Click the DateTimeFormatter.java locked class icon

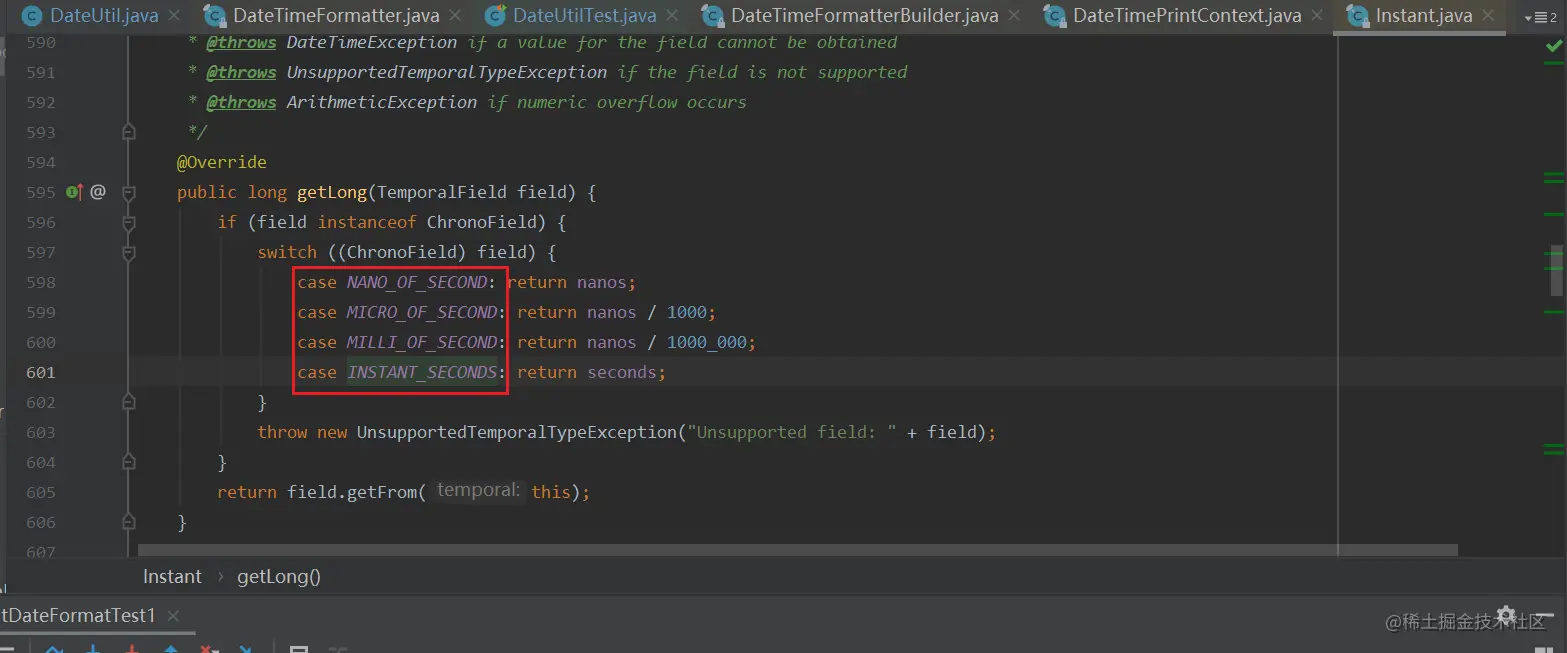(215, 16)
